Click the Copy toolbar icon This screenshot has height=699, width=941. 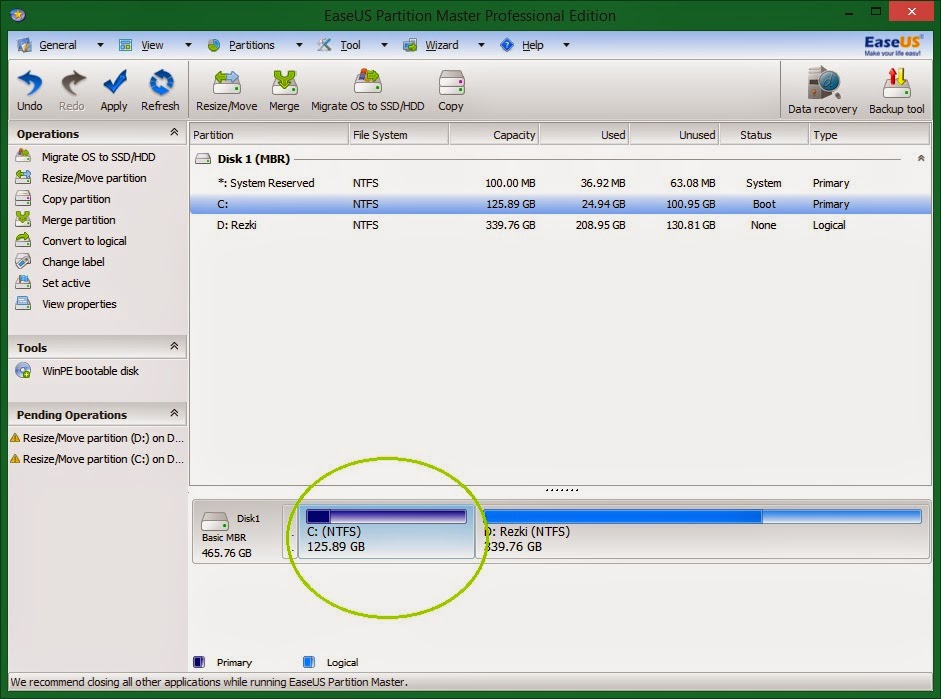[451, 83]
